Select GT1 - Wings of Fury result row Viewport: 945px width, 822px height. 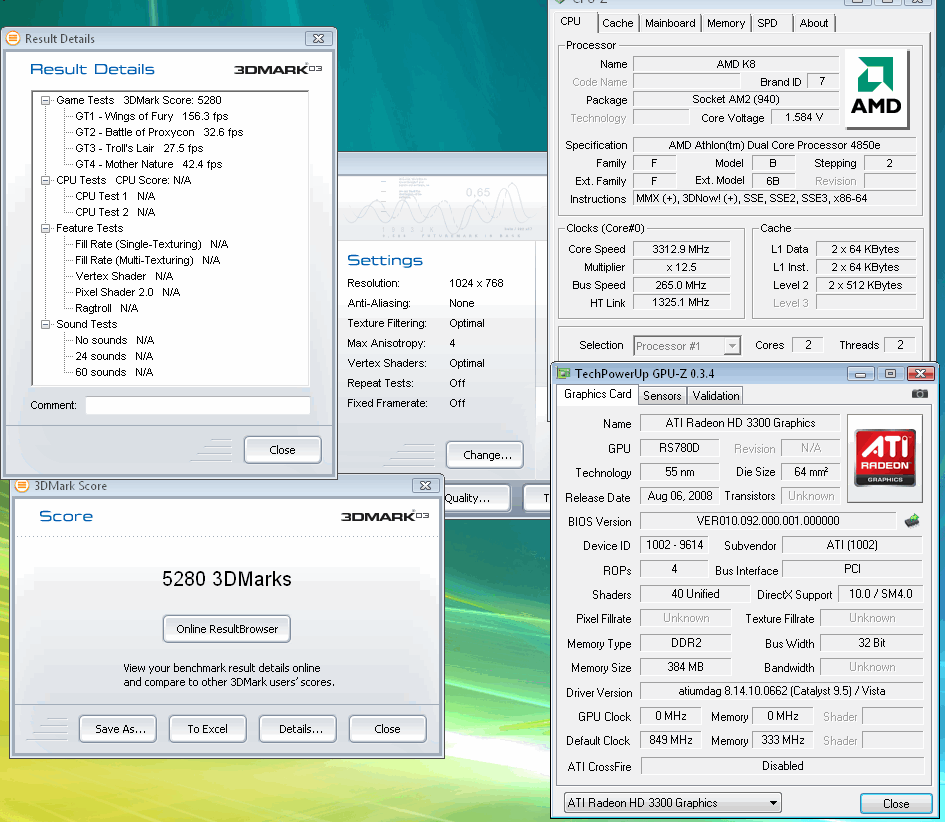[151, 116]
